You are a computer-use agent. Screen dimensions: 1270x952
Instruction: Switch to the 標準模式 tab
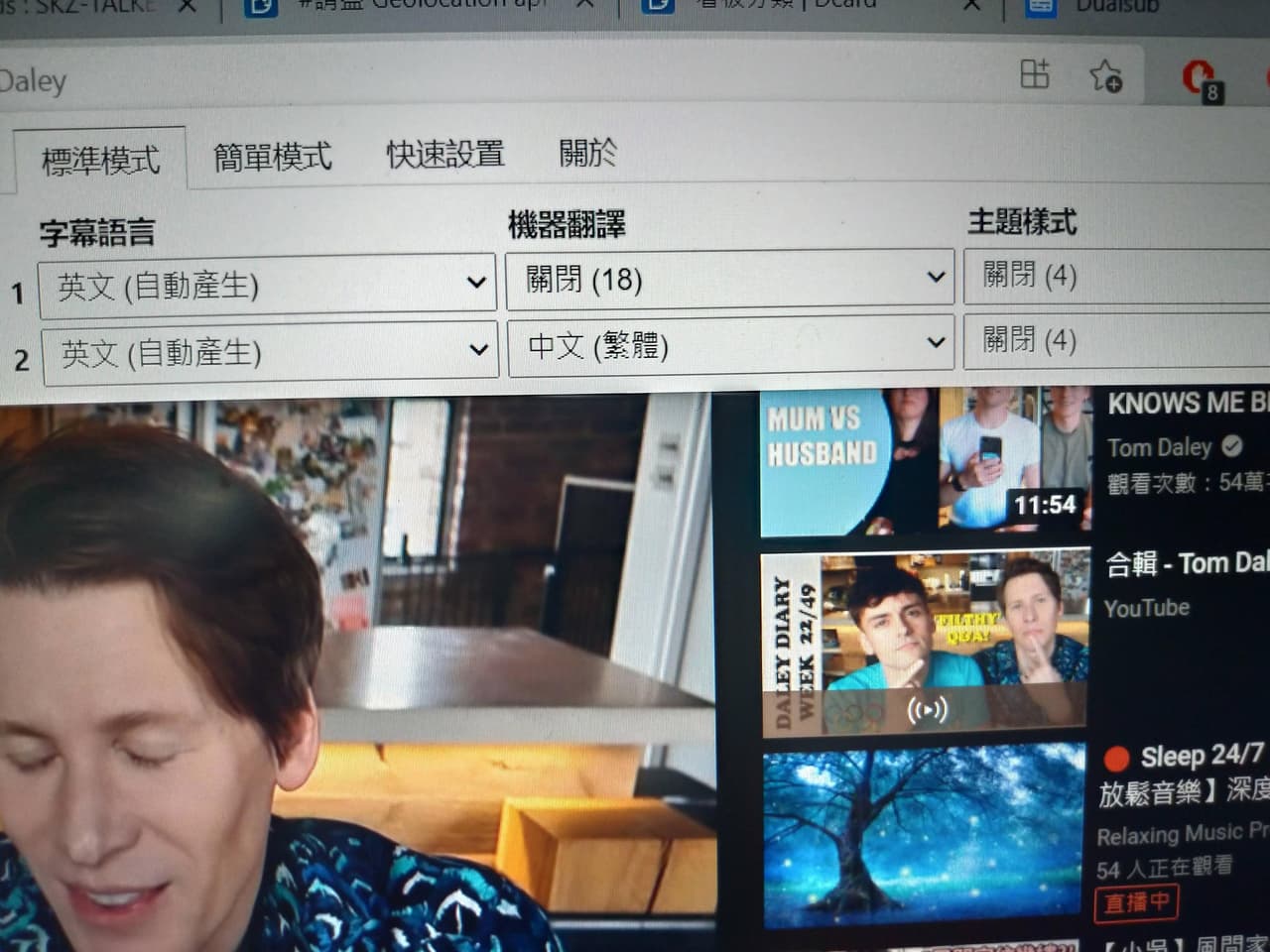[100, 159]
